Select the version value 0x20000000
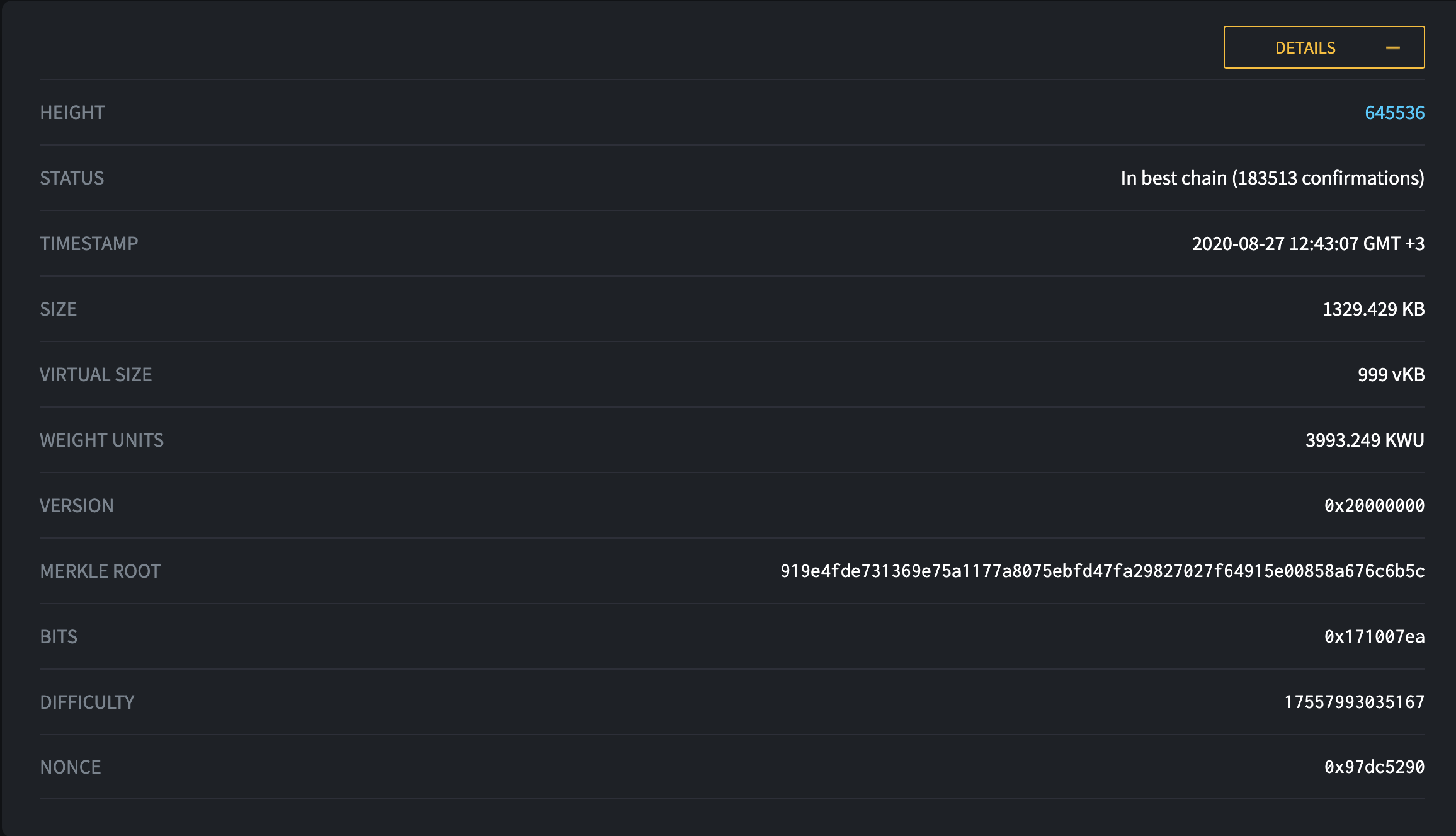The image size is (1456, 836). [1374, 506]
